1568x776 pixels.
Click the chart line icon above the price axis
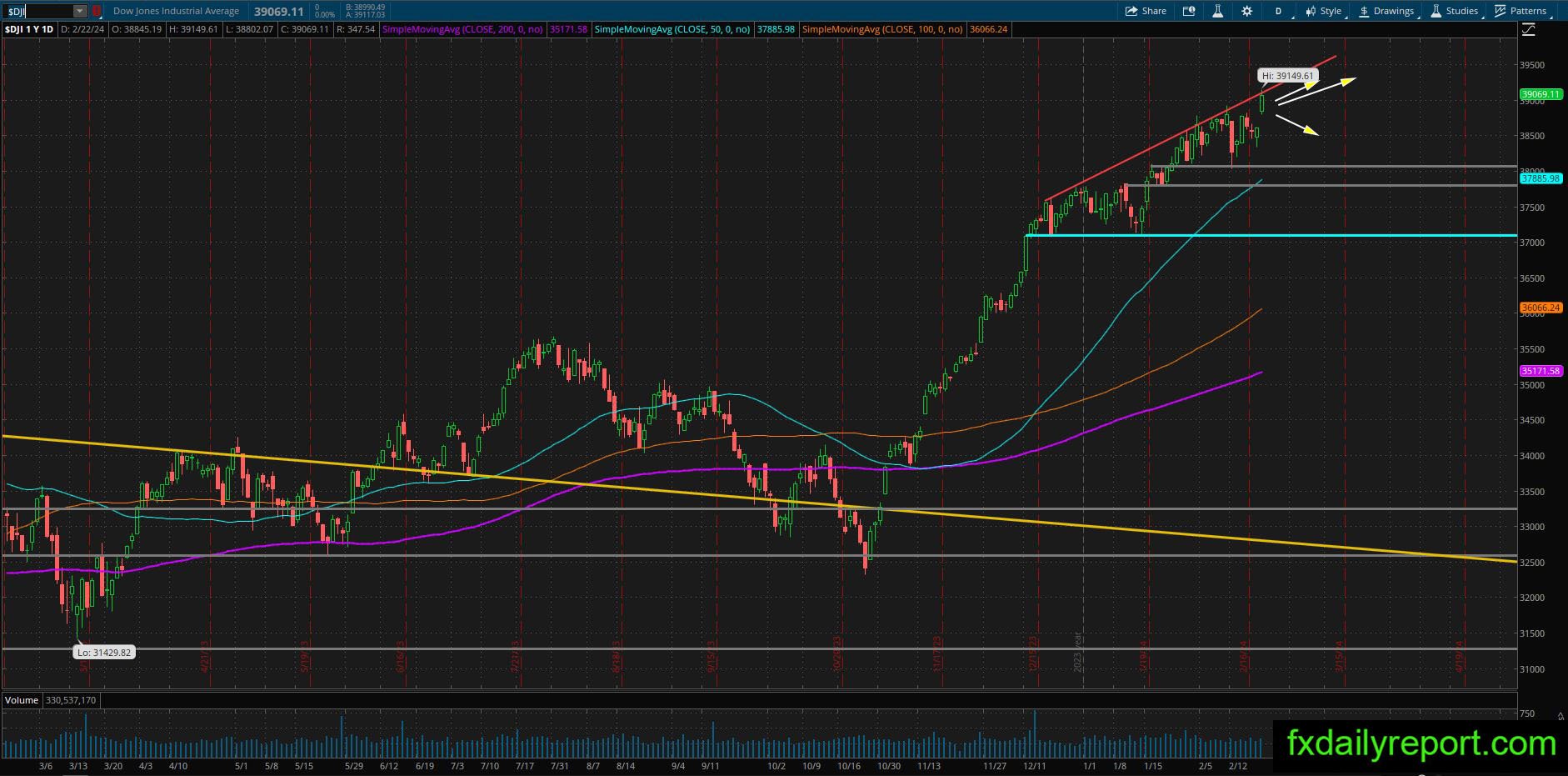pos(1528,30)
